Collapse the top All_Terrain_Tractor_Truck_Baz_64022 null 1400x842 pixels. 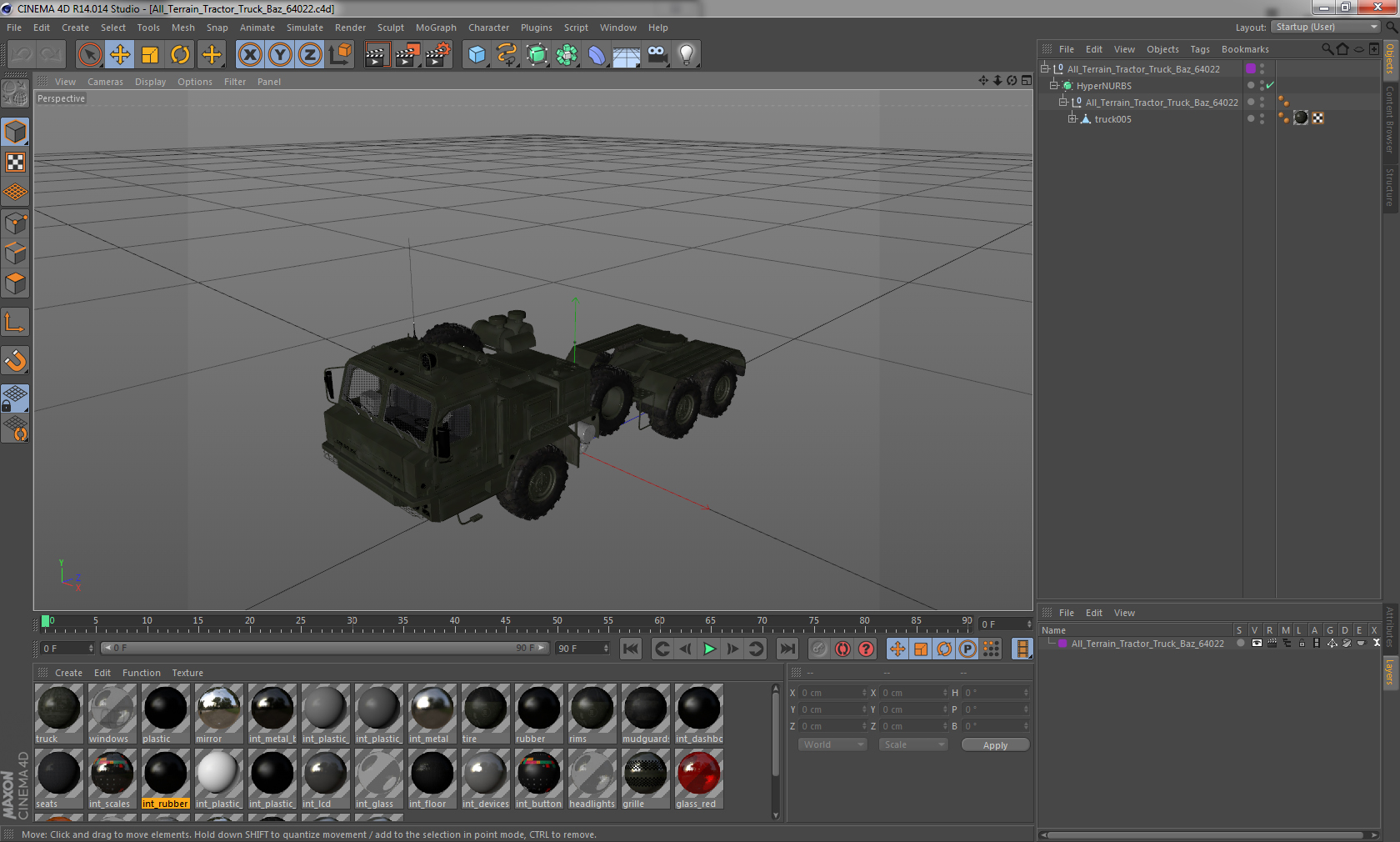point(1044,68)
